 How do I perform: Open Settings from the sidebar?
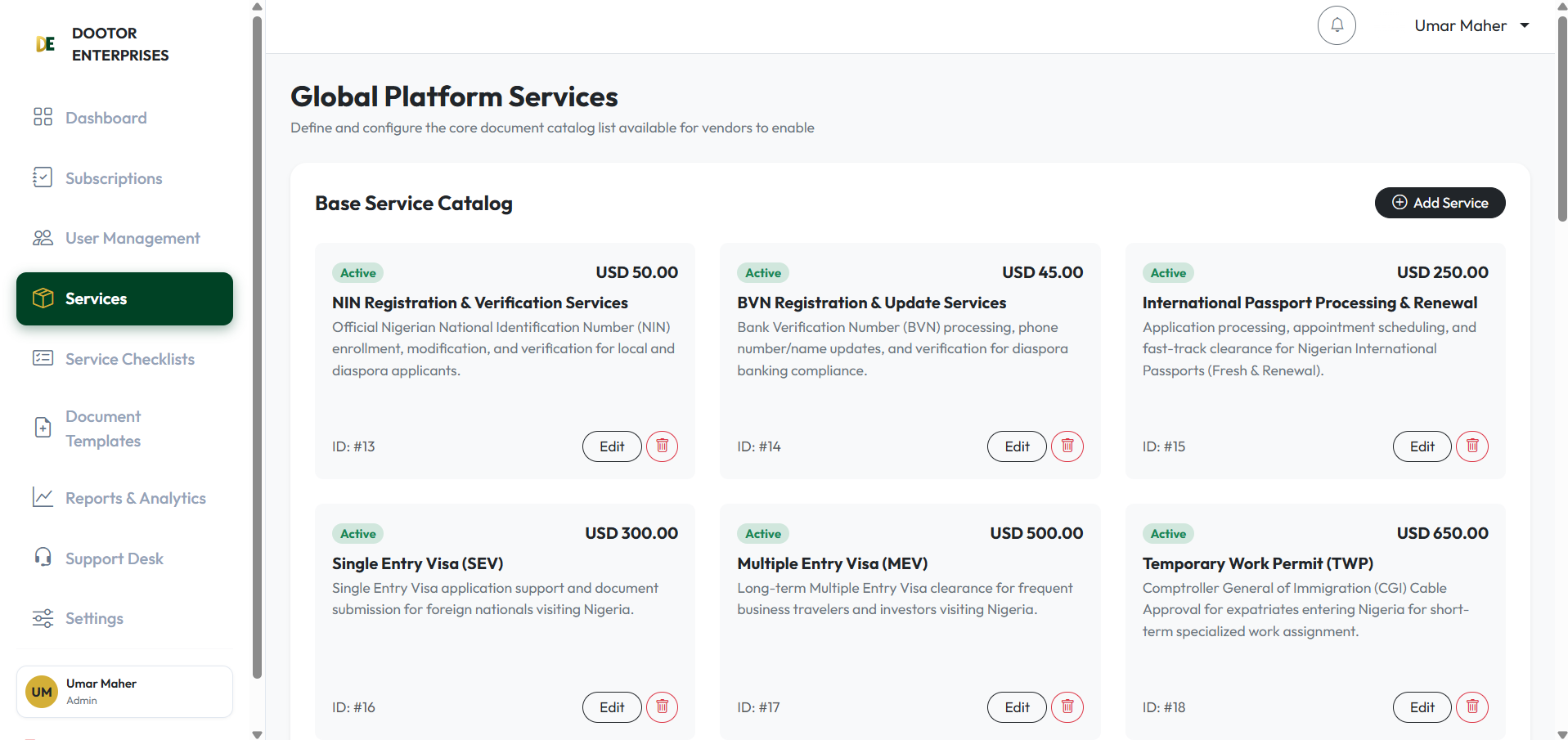124,618
